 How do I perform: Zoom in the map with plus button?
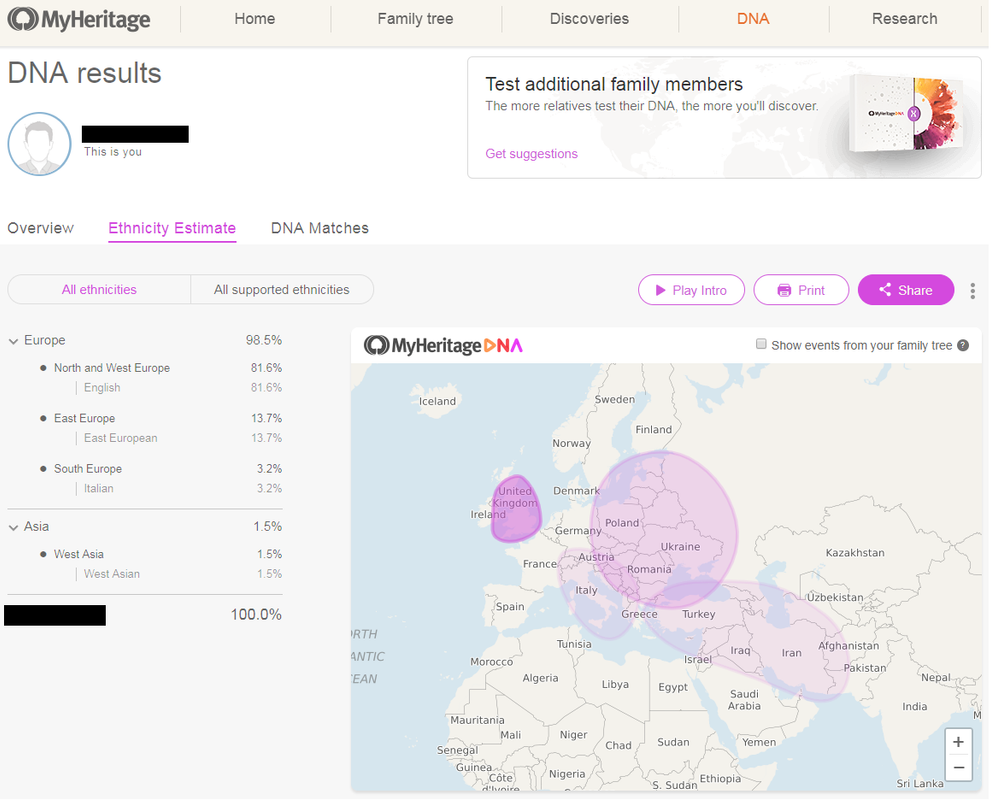[x=958, y=742]
